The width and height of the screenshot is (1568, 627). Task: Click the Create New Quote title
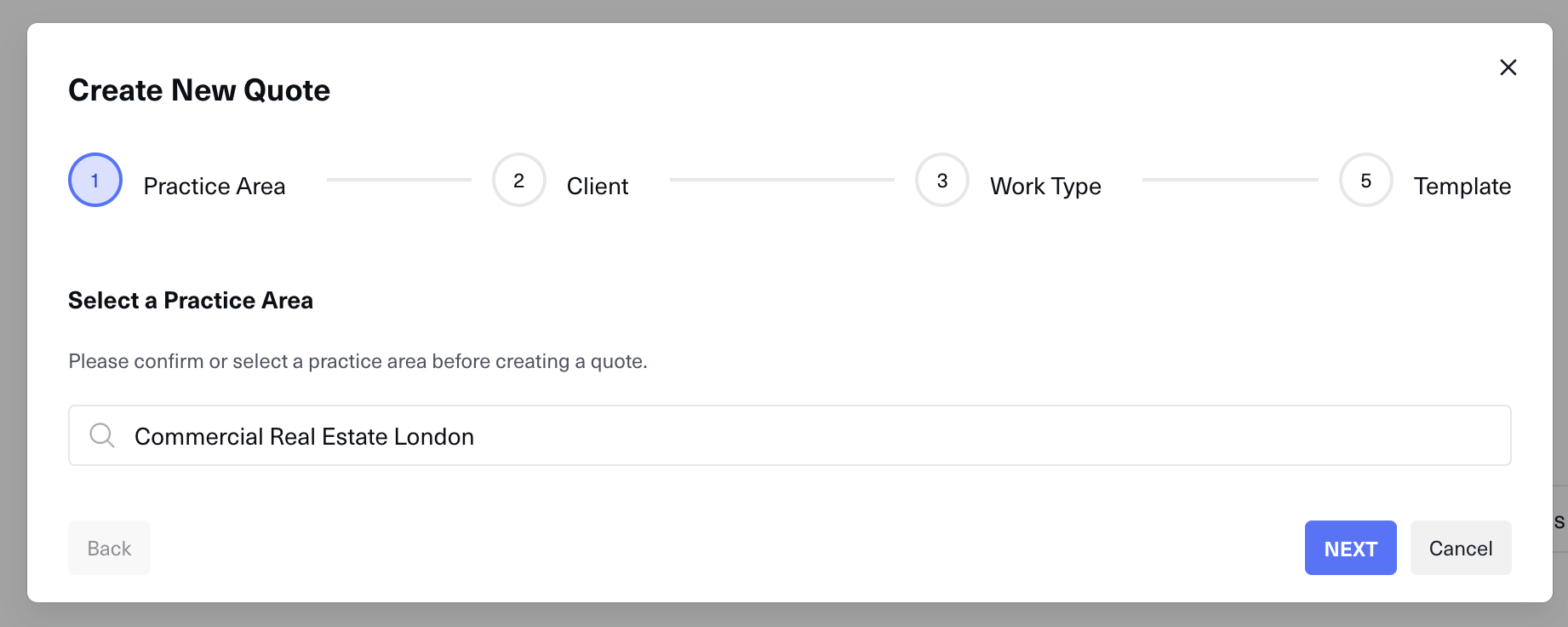pos(199,90)
